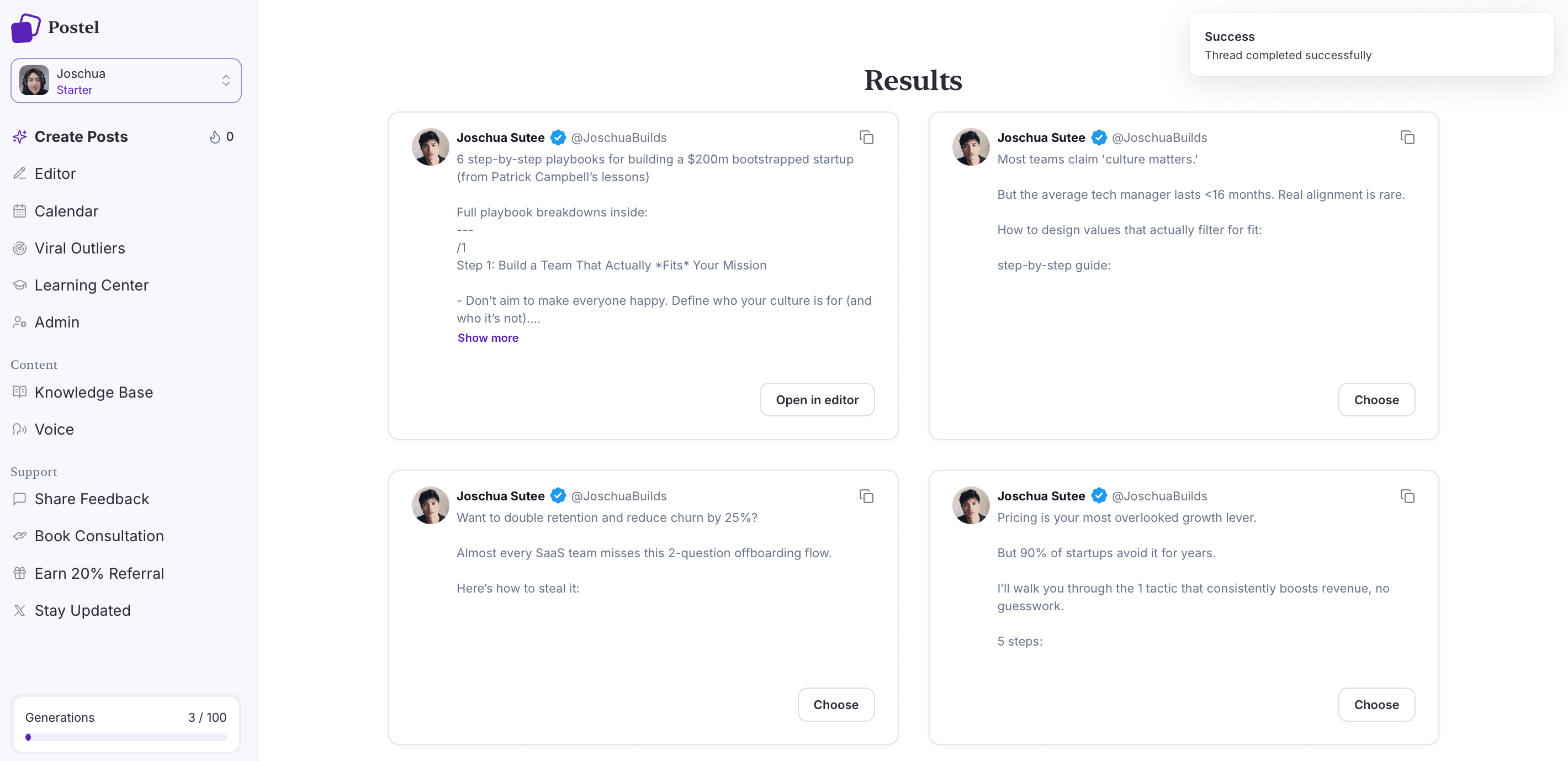Expand post with Show more
The image size is (1568, 761).
click(488, 338)
